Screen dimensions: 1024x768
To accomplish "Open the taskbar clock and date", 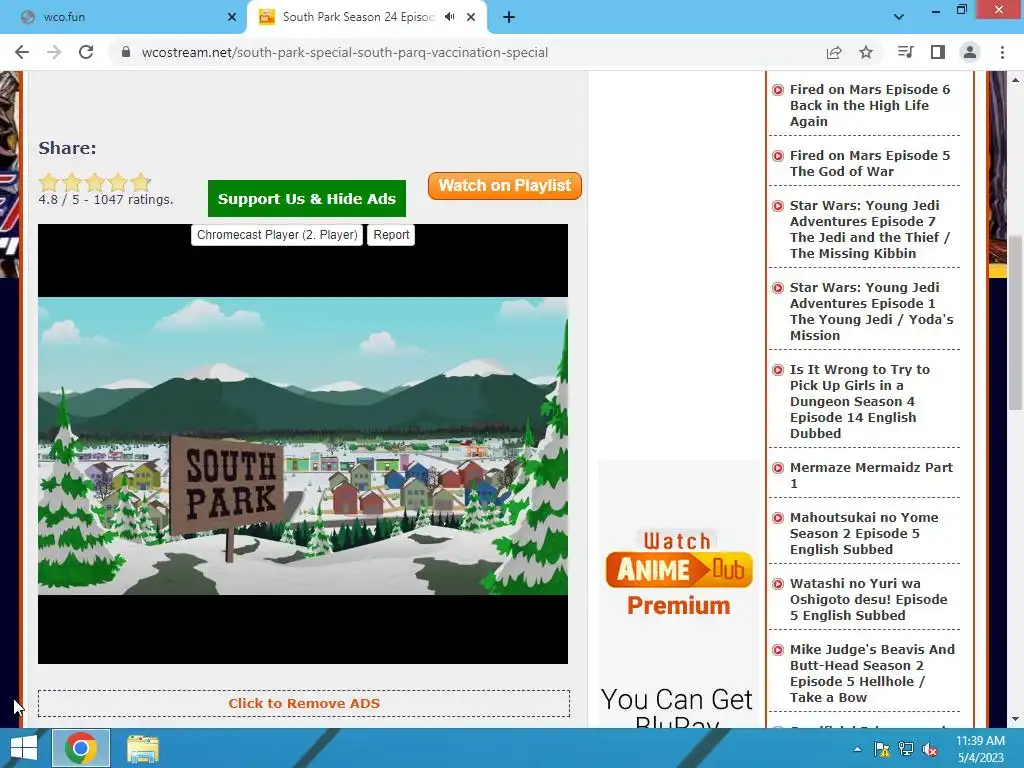I will point(980,749).
